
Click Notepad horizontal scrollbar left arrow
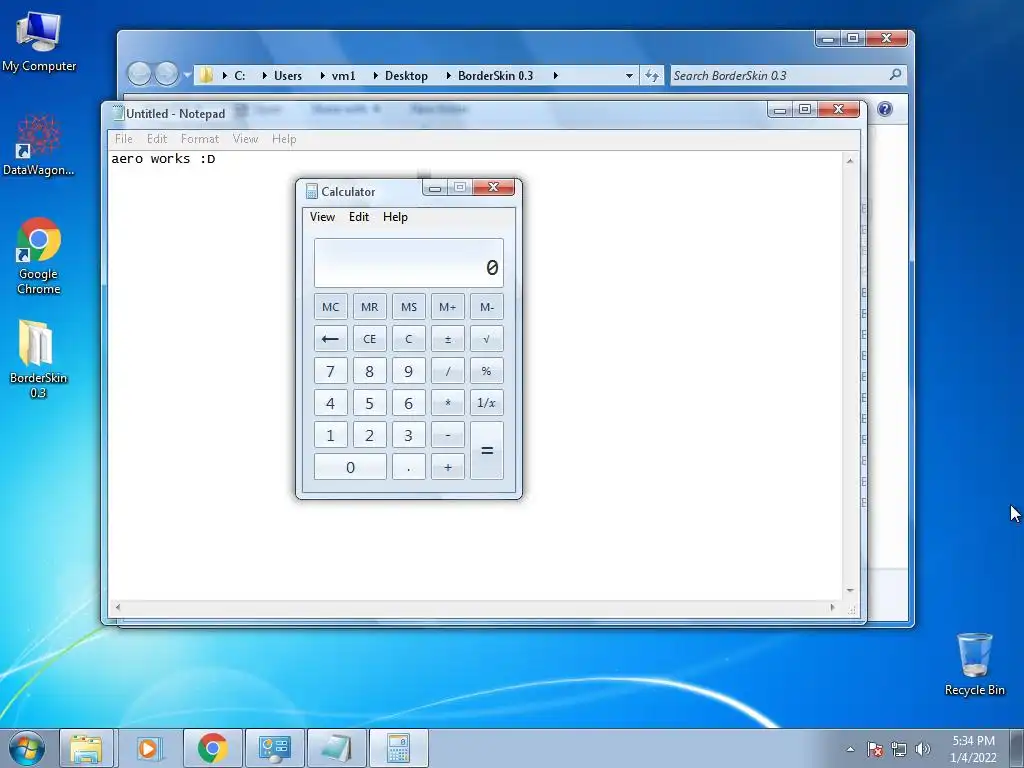[118, 607]
